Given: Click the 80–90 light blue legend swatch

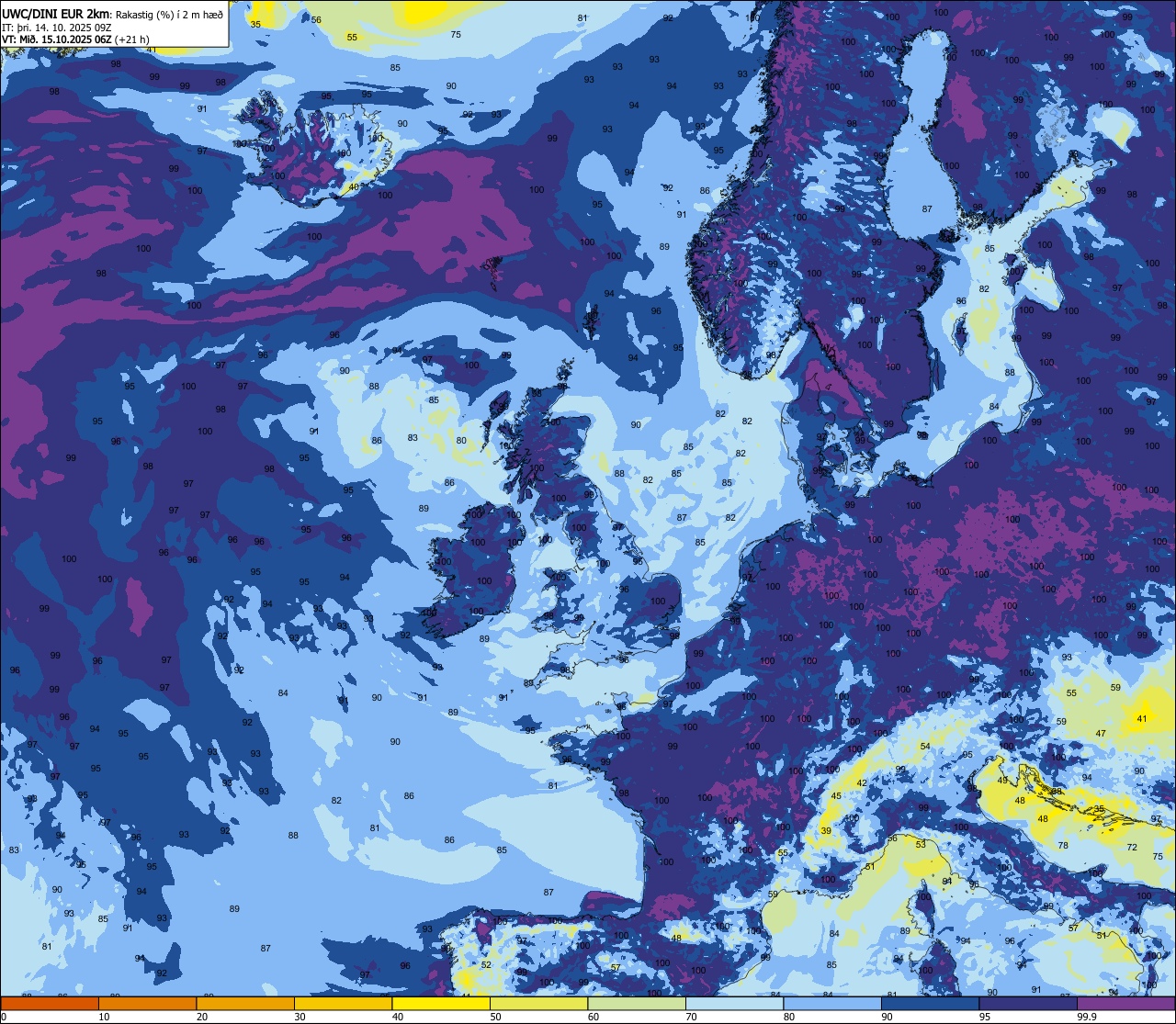Looking at the screenshot, I should pos(832,1003).
